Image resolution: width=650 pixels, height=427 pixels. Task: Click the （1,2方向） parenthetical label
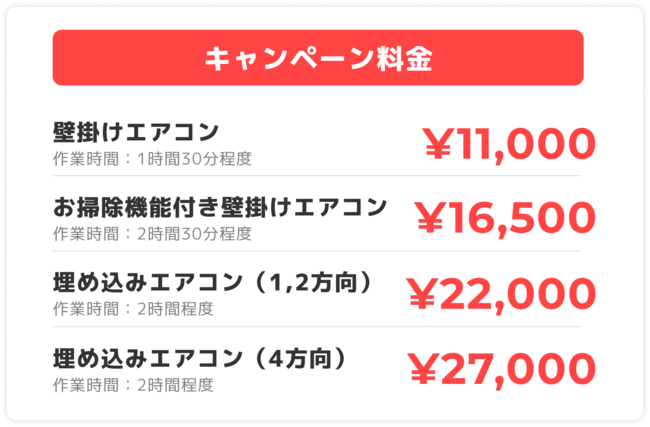313,282
